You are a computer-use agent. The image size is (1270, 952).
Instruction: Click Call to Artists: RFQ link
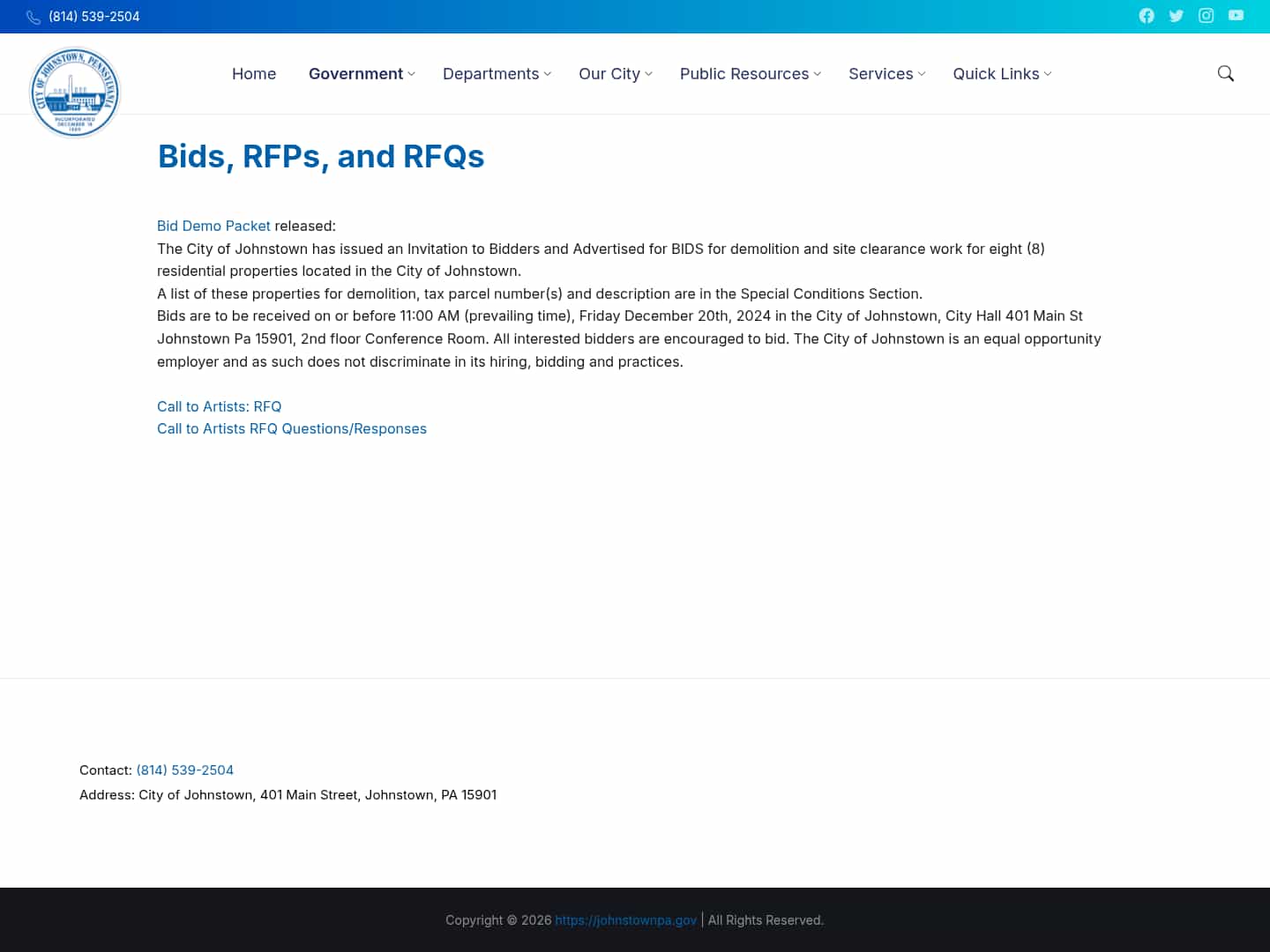coord(219,406)
